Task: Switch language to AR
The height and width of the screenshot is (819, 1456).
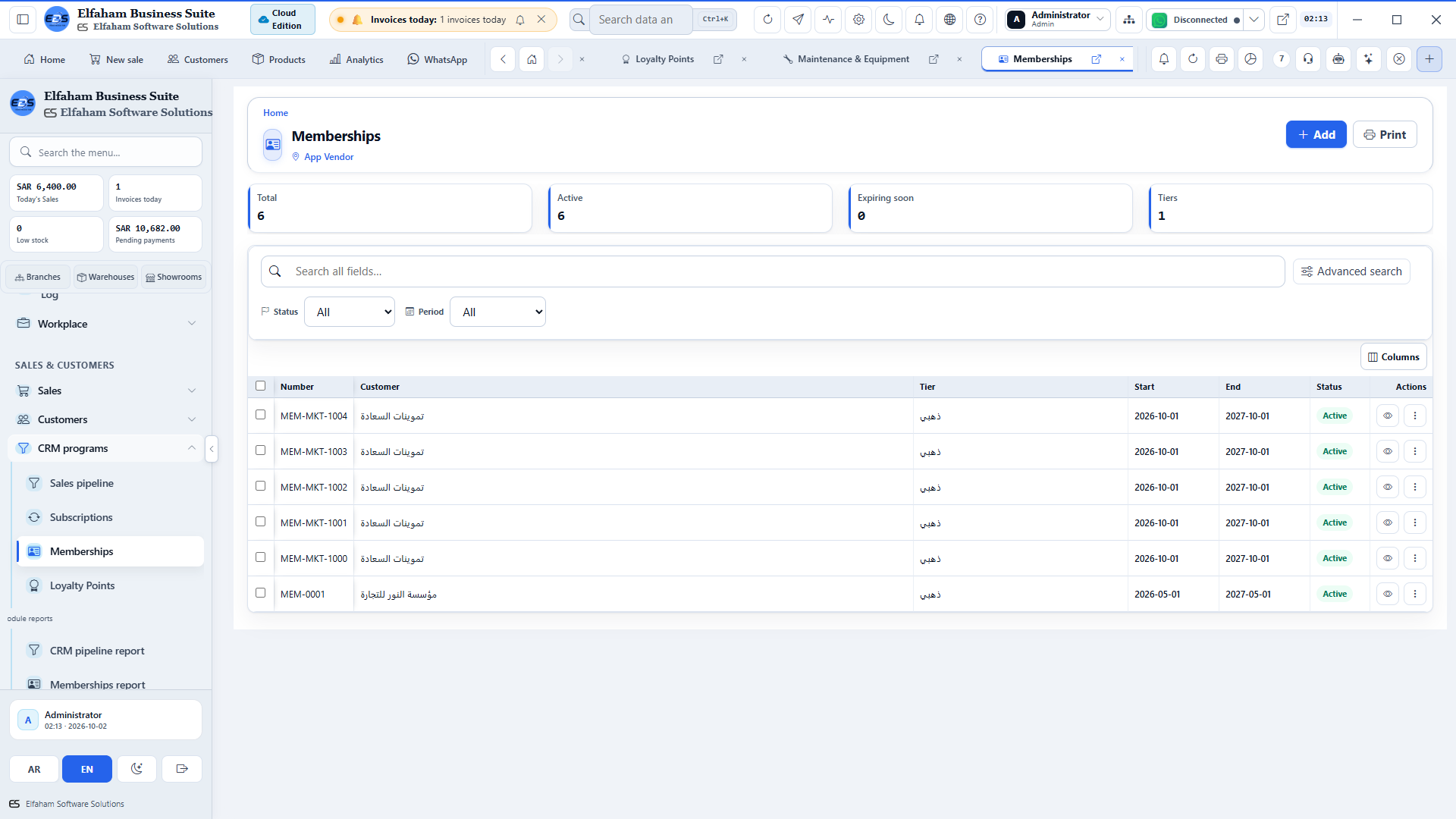Action: [x=34, y=769]
